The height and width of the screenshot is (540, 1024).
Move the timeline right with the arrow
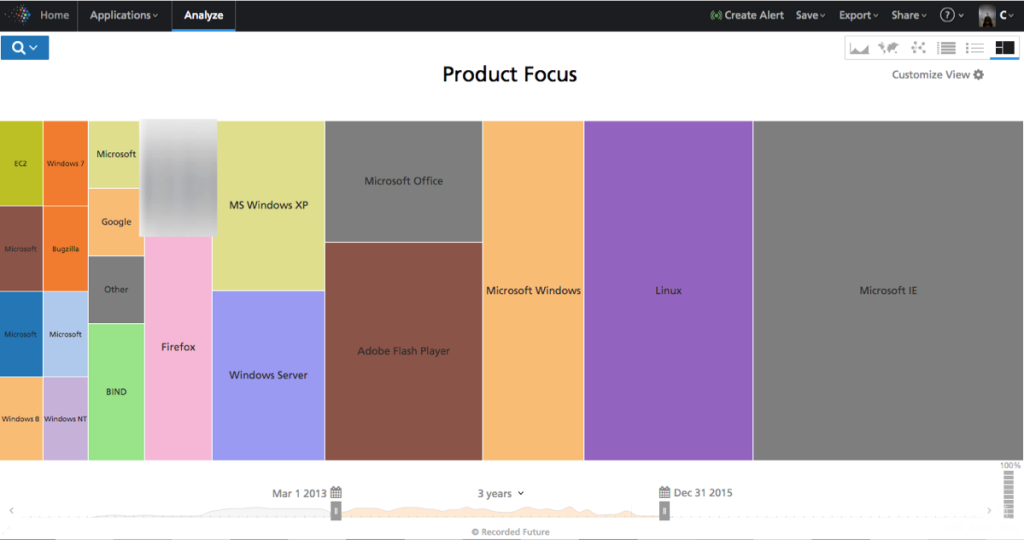[x=989, y=511]
